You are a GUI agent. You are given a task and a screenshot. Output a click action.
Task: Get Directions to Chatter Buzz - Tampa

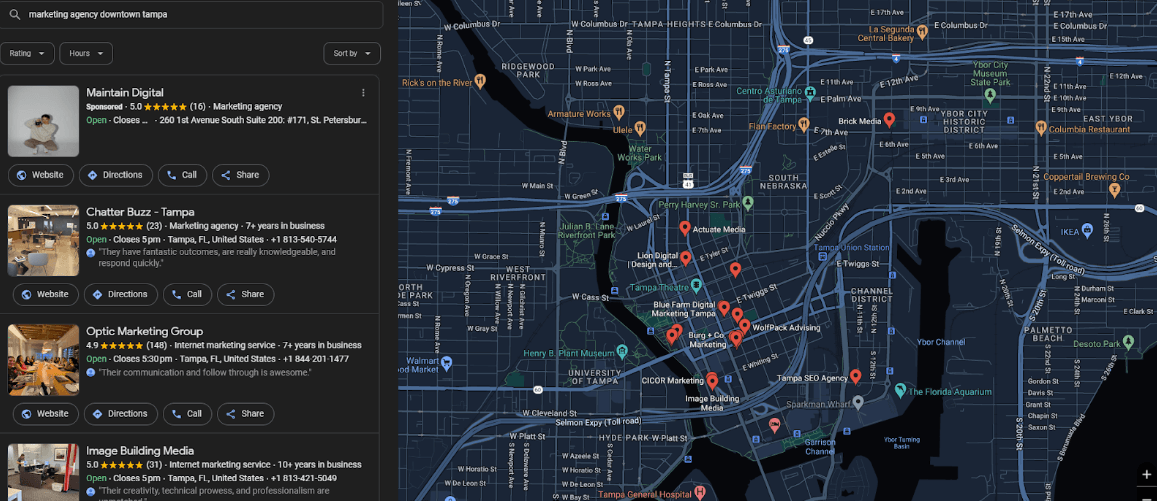tap(121, 294)
